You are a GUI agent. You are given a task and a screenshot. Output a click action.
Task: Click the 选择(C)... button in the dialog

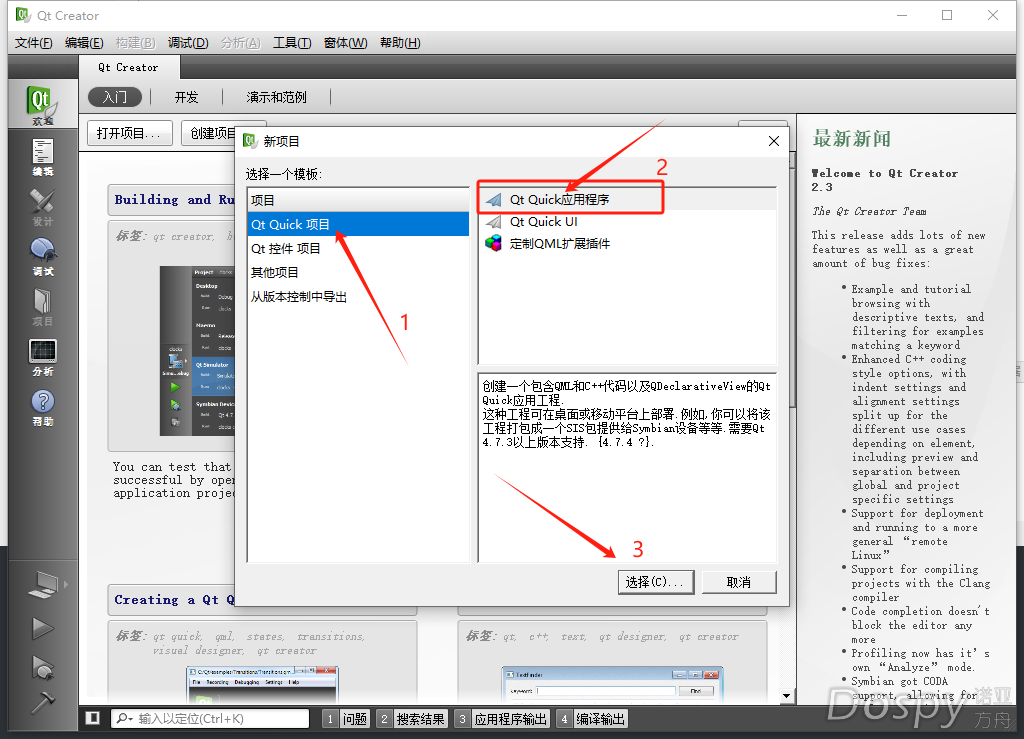tap(656, 582)
